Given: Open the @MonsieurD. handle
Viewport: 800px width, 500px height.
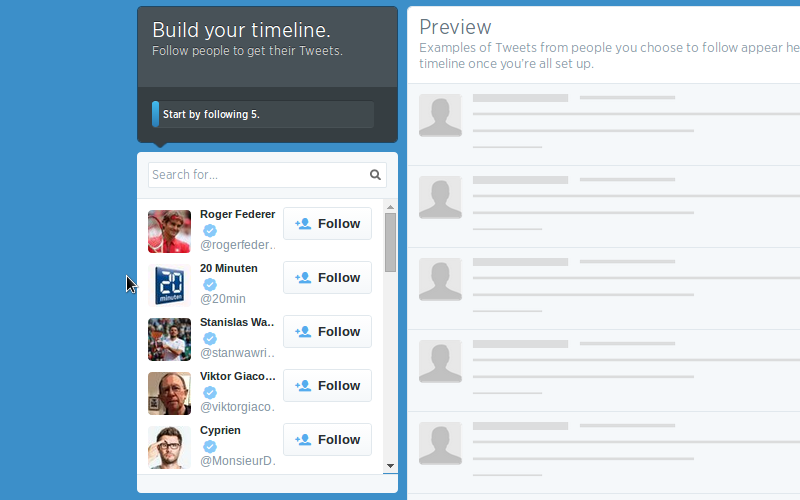Looking at the screenshot, I should pyautogui.click(x=238, y=461).
